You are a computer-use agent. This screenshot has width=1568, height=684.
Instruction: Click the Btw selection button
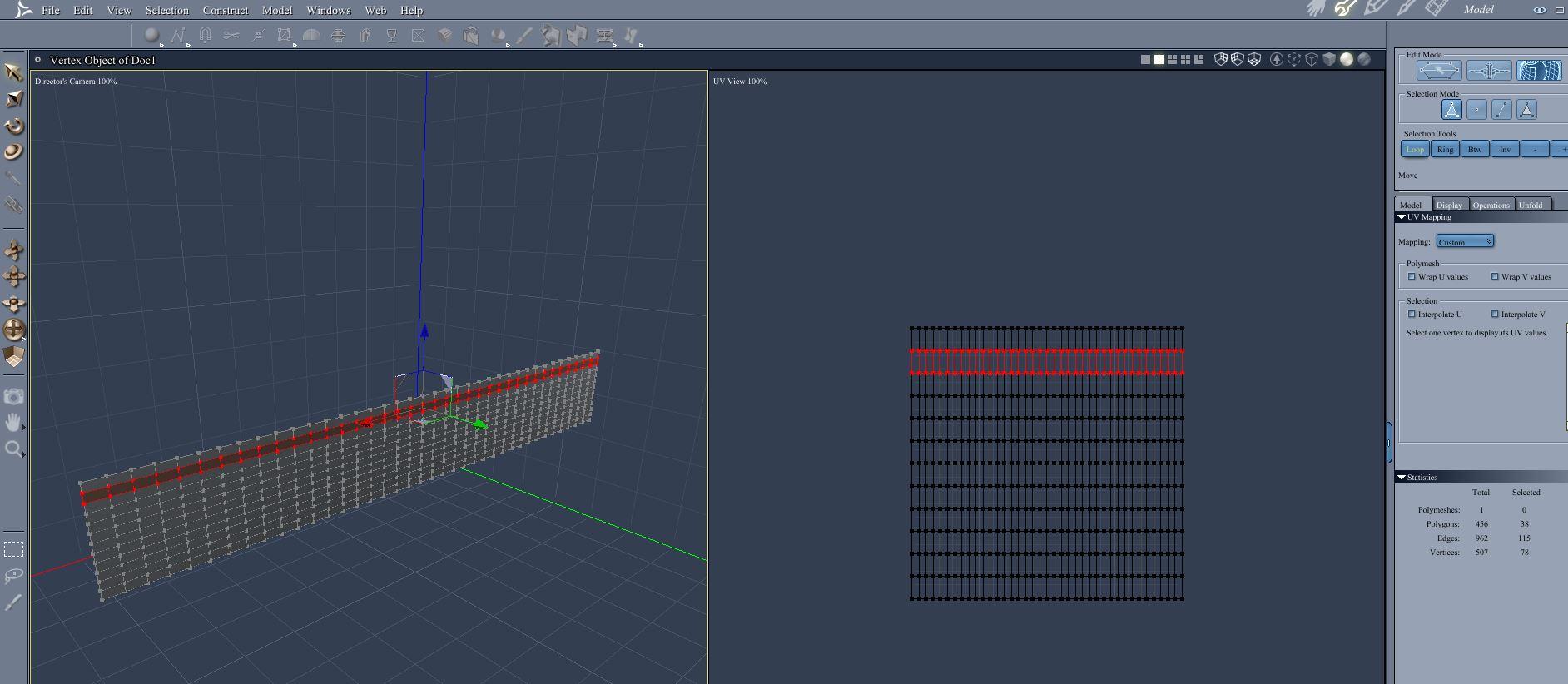pos(1475,150)
